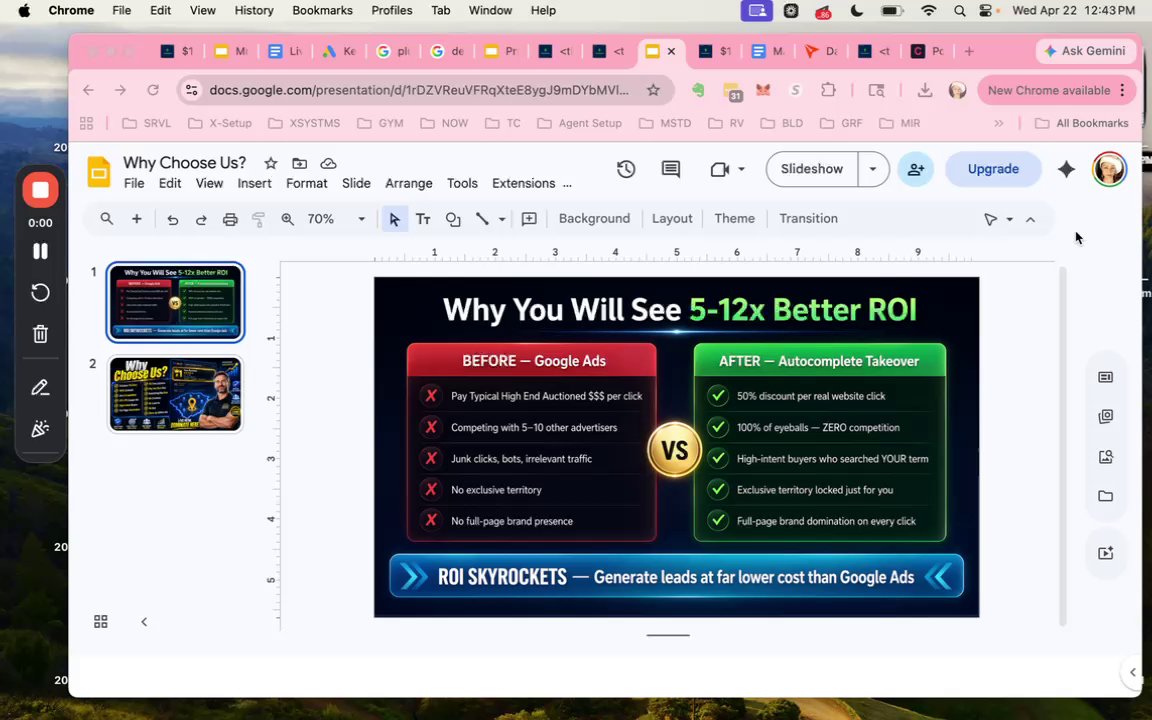Open the zoom level 70% dropdown
The image size is (1152, 720).
click(x=361, y=219)
